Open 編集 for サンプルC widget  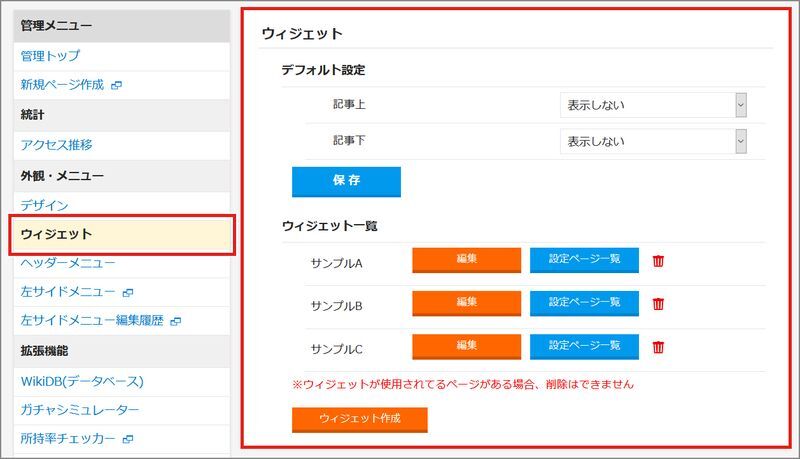466,345
